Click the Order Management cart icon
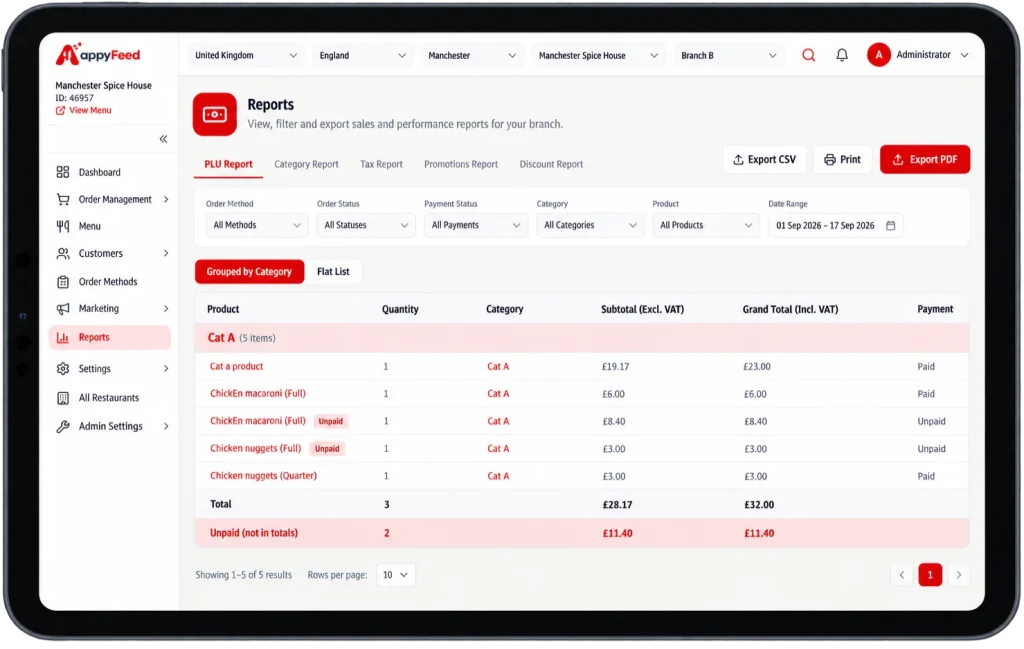This screenshot has width=1024, height=649. [63, 199]
